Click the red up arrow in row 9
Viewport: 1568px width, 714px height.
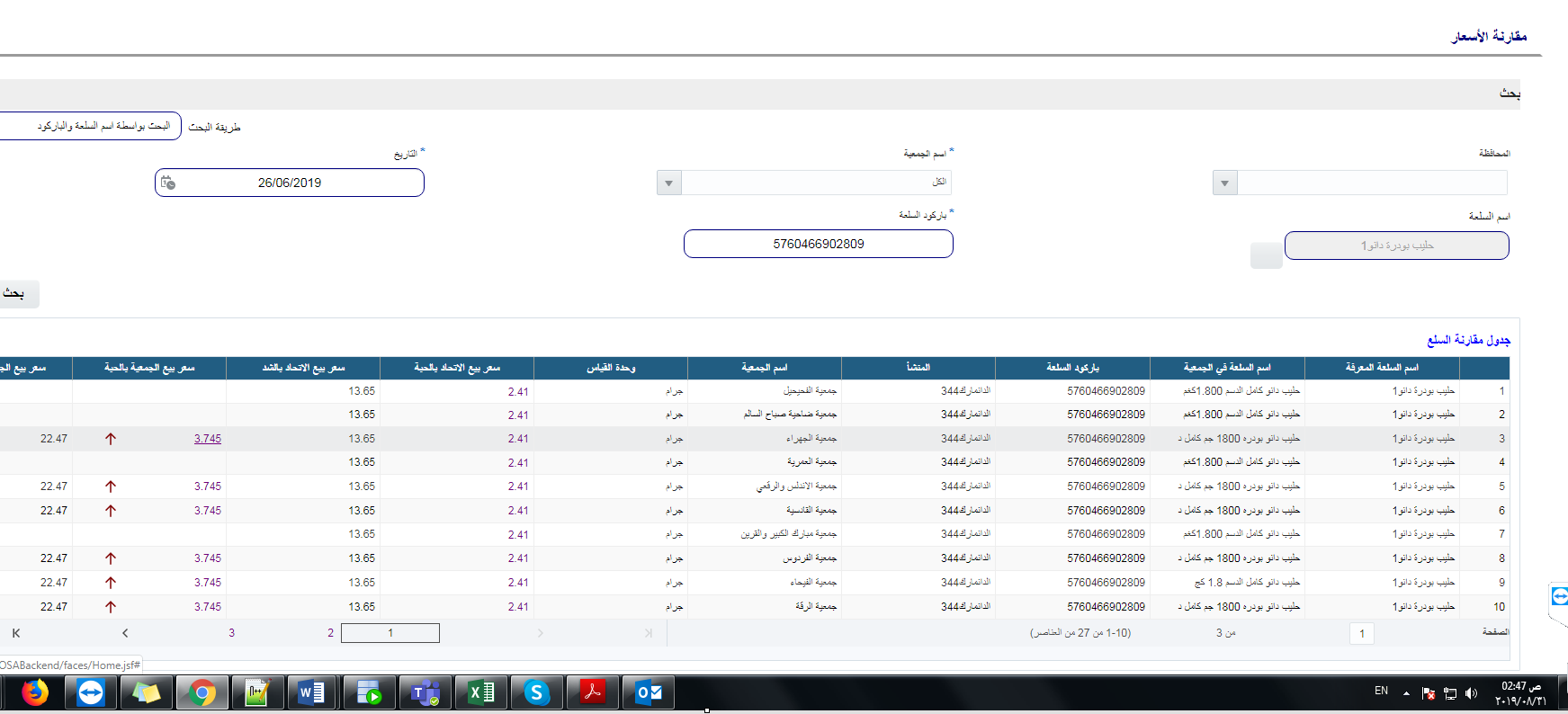point(111,583)
